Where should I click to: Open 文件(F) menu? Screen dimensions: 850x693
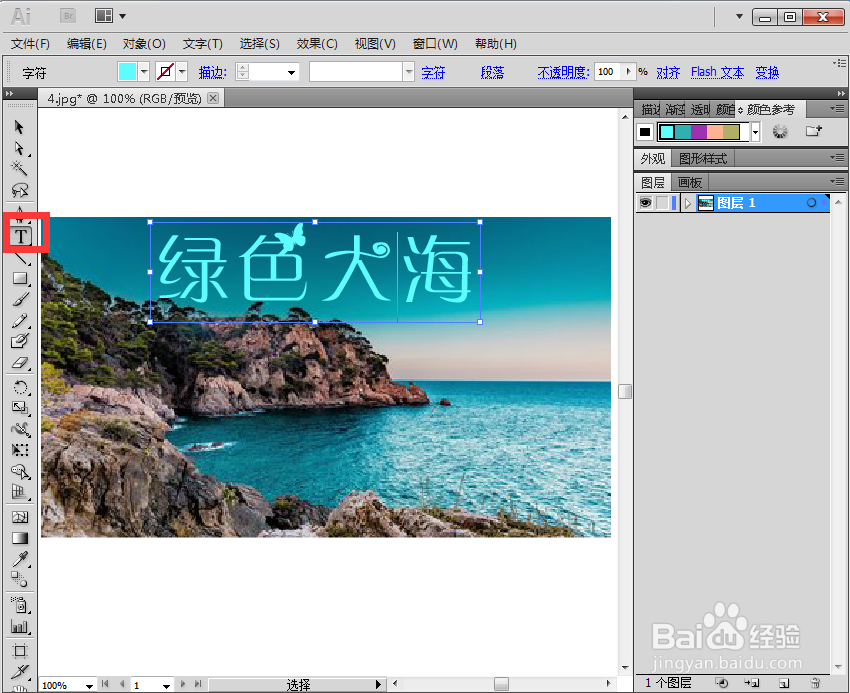click(30, 43)
